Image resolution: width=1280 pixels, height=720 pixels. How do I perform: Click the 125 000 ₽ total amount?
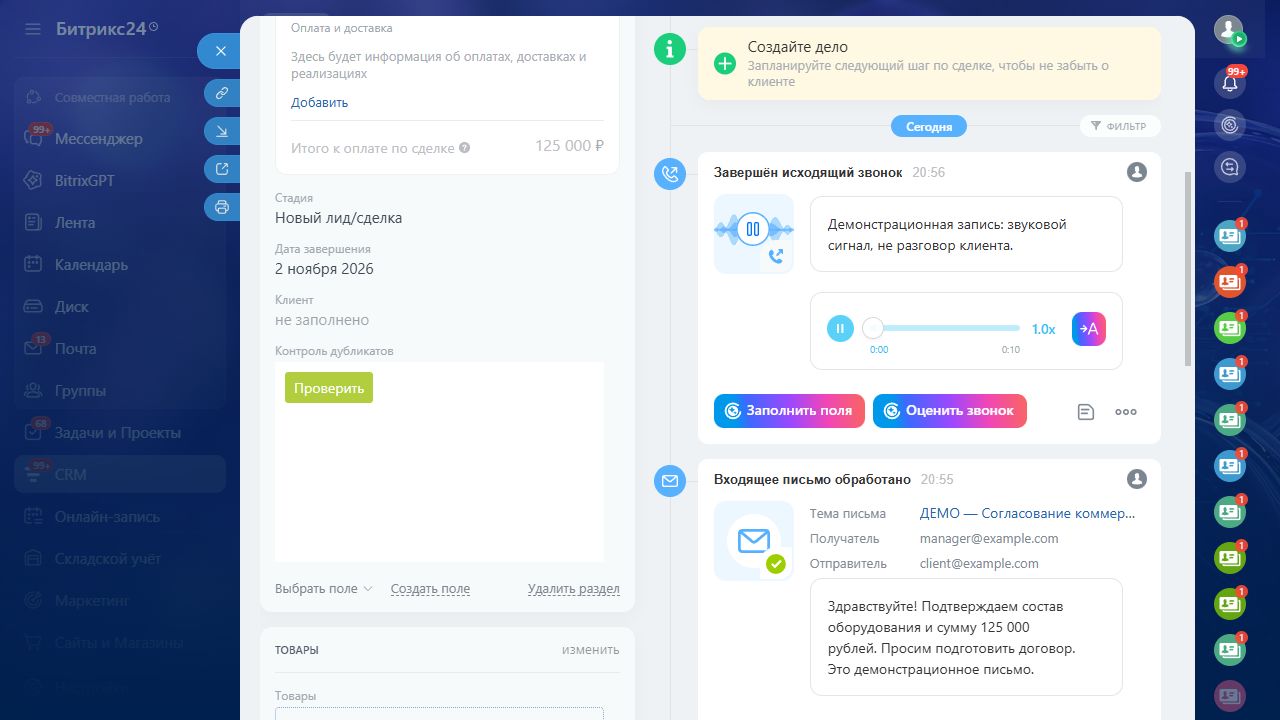point(569,146)
